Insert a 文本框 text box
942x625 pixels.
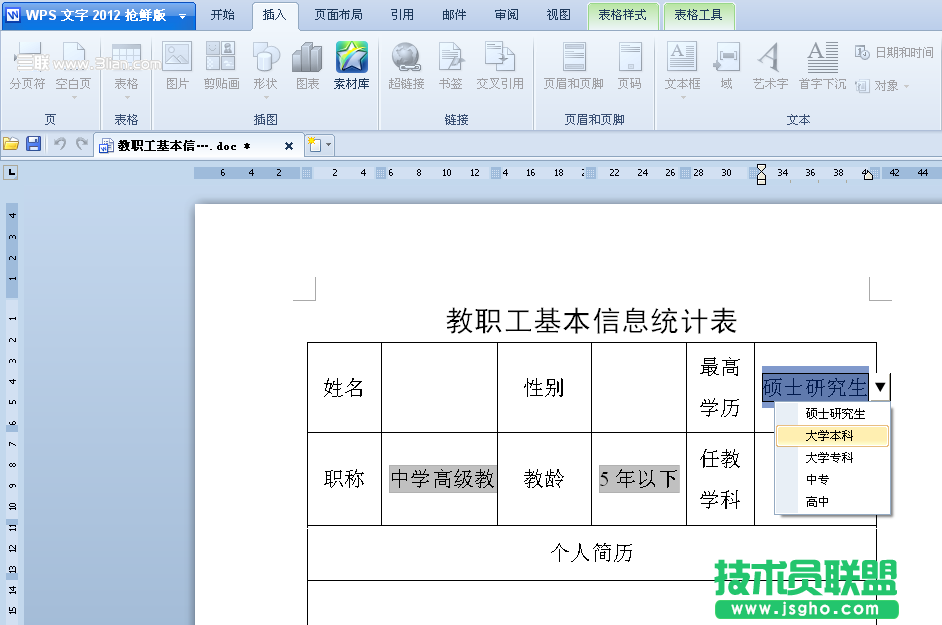tap(682, 66)
